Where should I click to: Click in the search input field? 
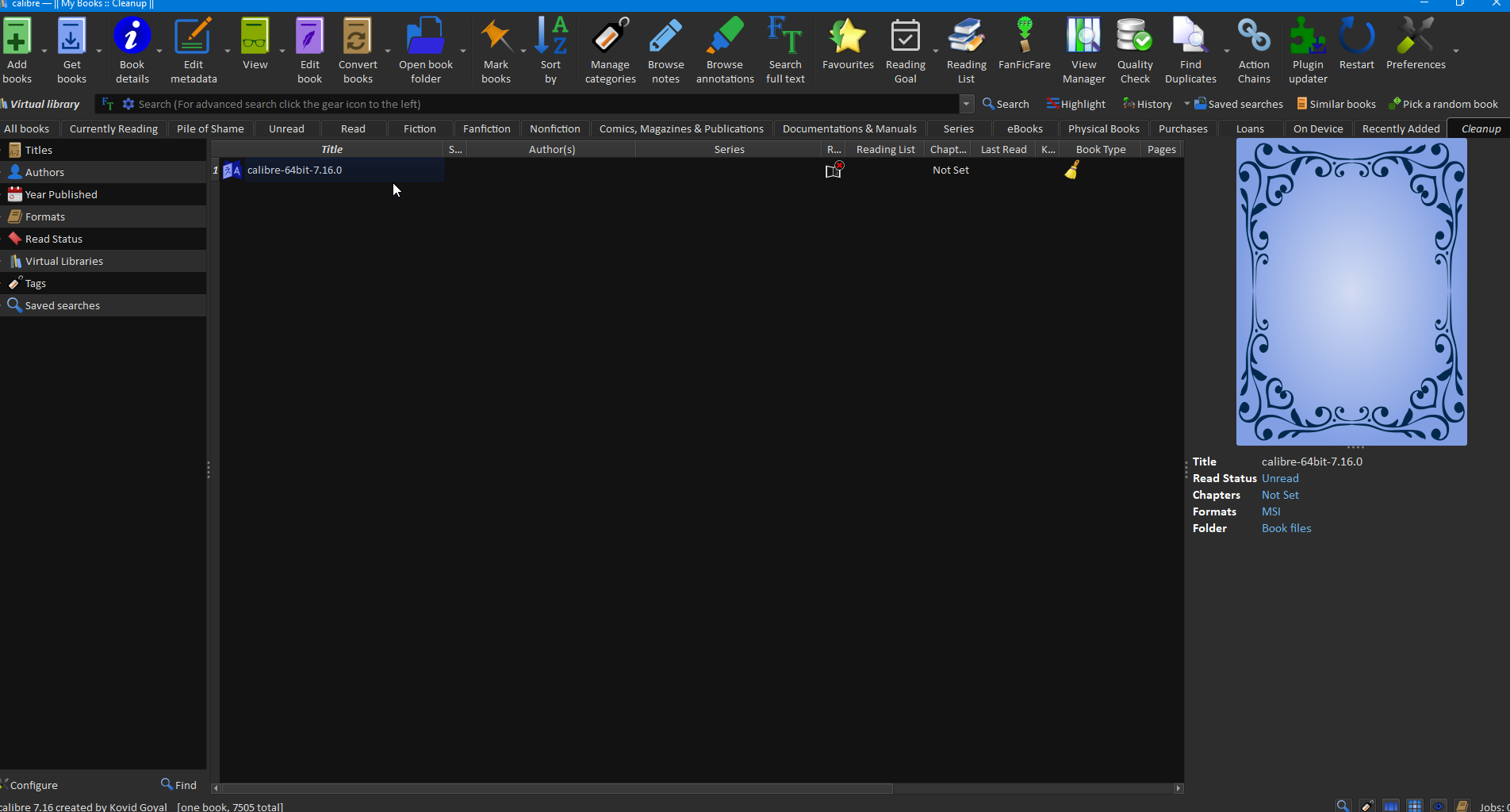547,104
